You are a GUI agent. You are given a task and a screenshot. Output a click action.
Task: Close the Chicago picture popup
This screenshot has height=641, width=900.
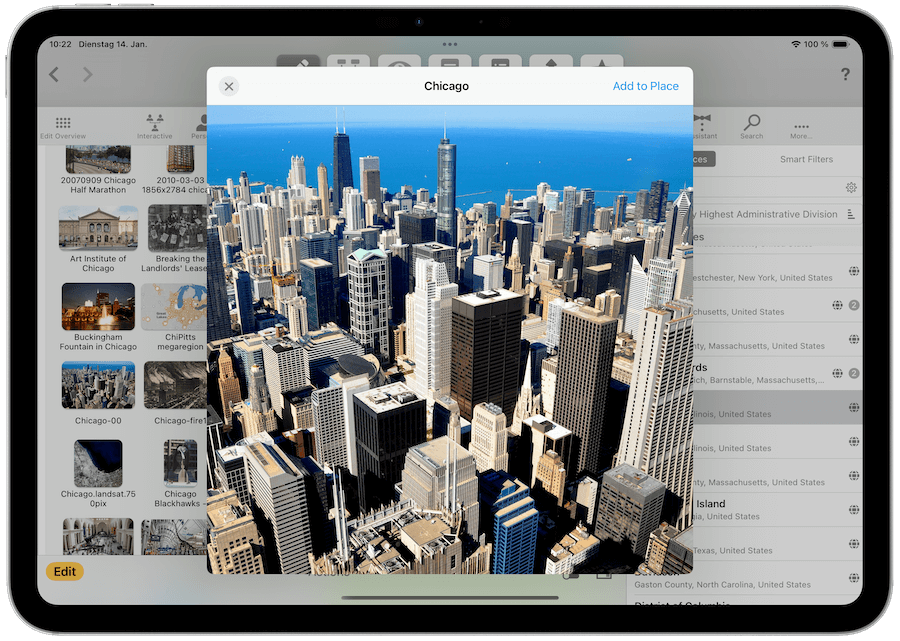[229, 86]
